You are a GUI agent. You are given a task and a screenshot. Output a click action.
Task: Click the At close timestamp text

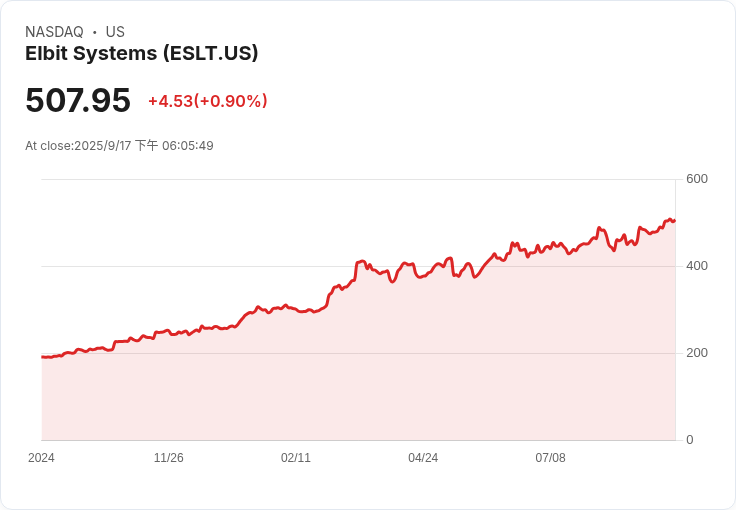pyautogui.click(x=119, y=145)
